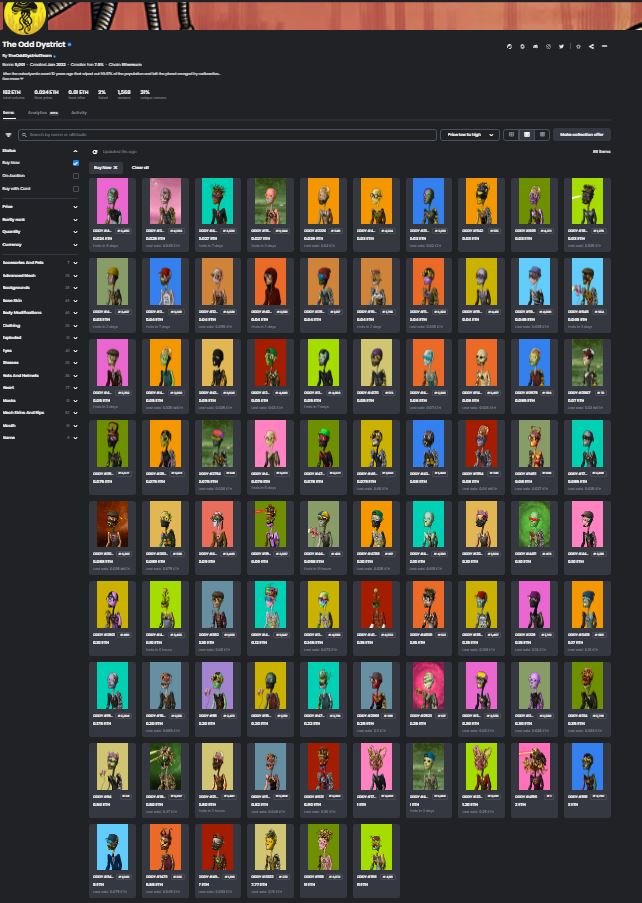642x903 pixels.
Task: Expand the Body Modifications trait filter
Action: (40, 313)
